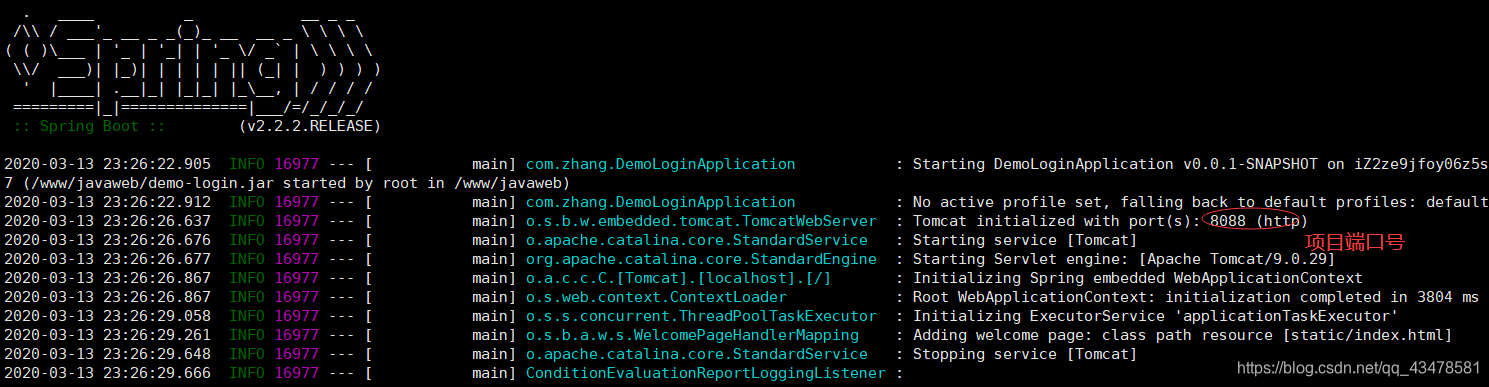1489x387 pixels.
Task: Click the WelcomePageHandlerMapping logger name
Action: click(x=692, y=335)
